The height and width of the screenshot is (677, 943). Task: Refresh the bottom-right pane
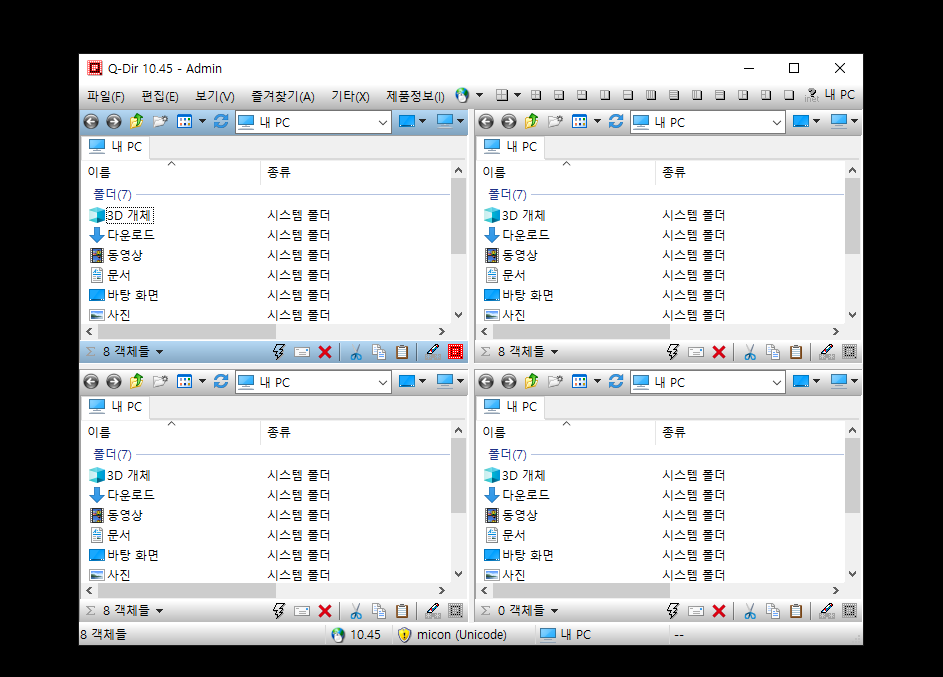tap(616, 381)
